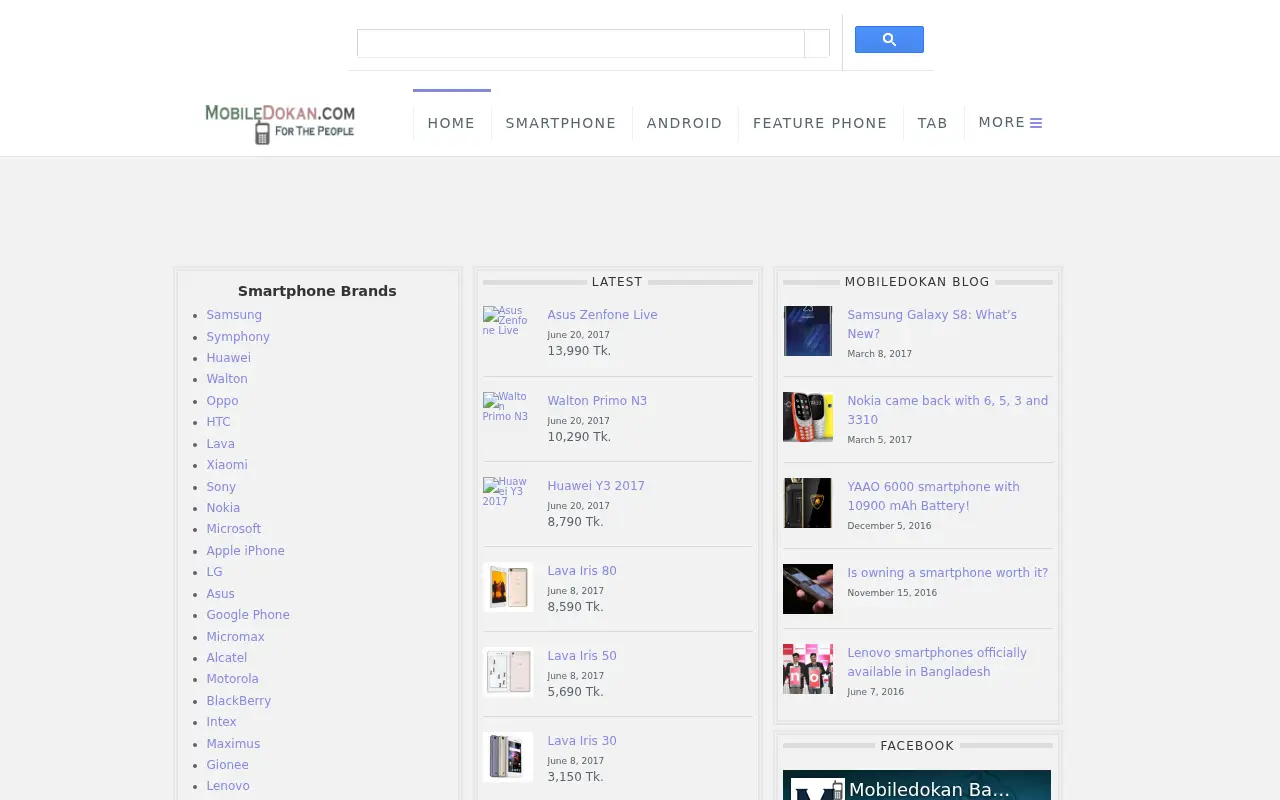
Task: Open Lenovo smartphones officially available post
Action: click(937, 662)
